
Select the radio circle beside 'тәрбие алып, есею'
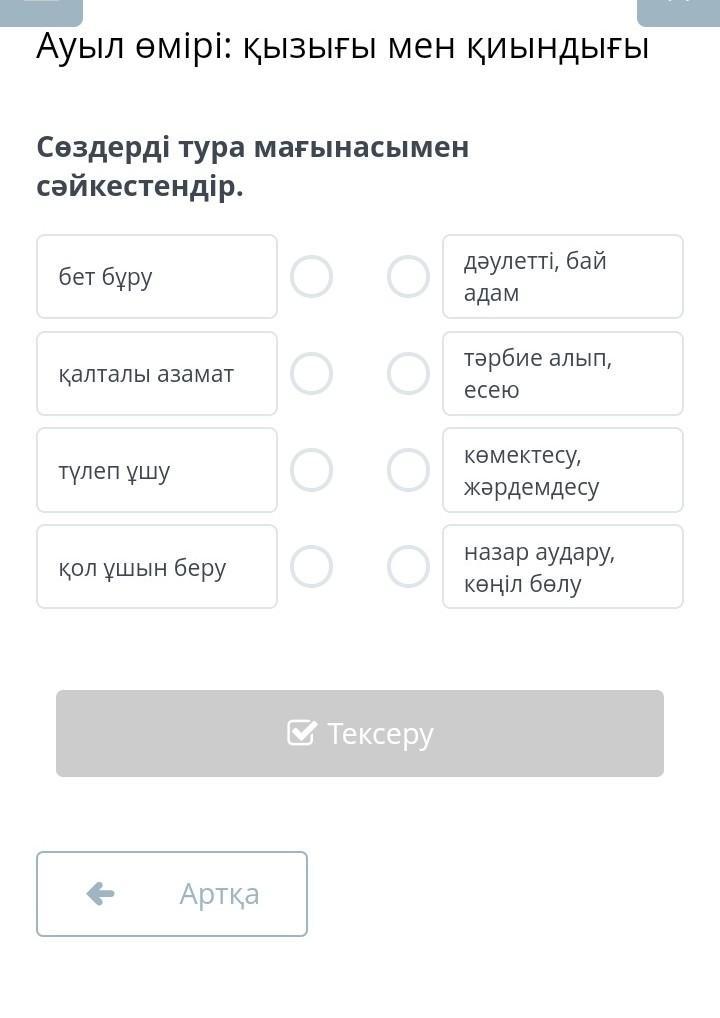point(408,374)
